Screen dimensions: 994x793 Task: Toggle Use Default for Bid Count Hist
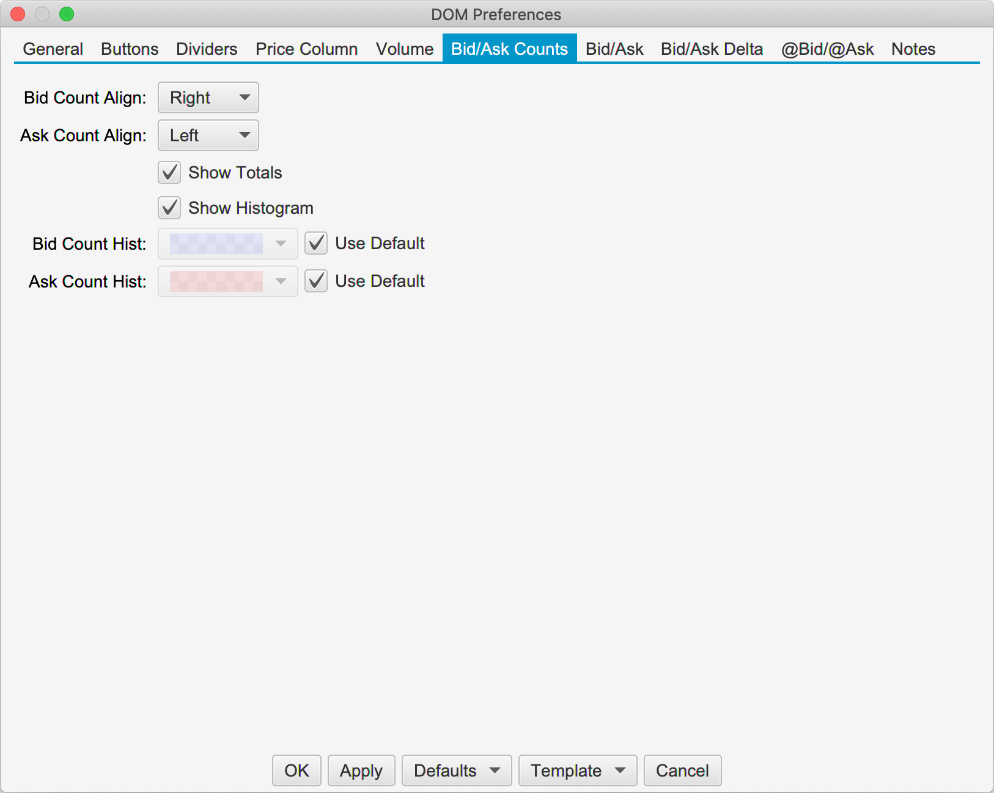point(317,243)
